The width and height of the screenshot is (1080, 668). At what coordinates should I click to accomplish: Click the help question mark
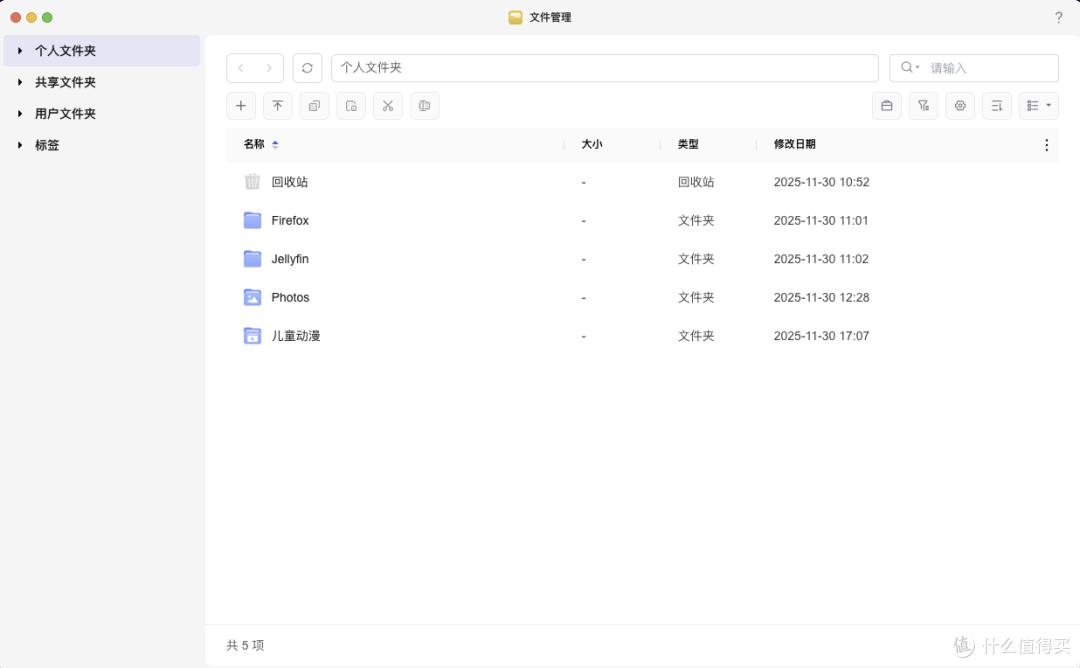(x=1059, y=18)
